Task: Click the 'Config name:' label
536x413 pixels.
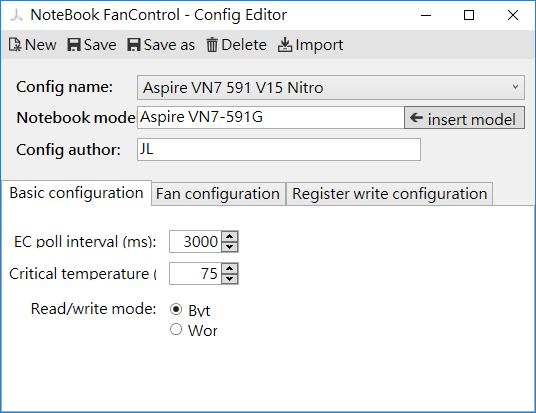Action: 64,87
